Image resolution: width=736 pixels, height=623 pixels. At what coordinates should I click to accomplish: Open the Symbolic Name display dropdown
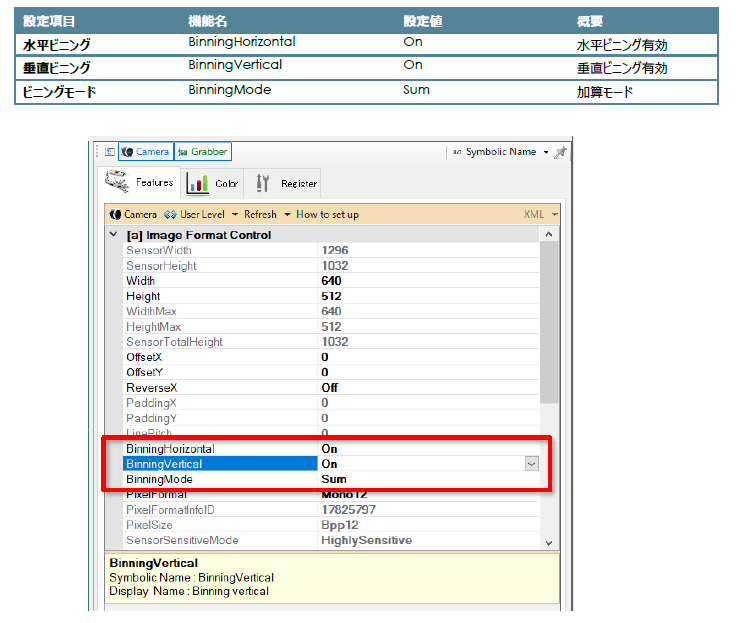point(501,152)
